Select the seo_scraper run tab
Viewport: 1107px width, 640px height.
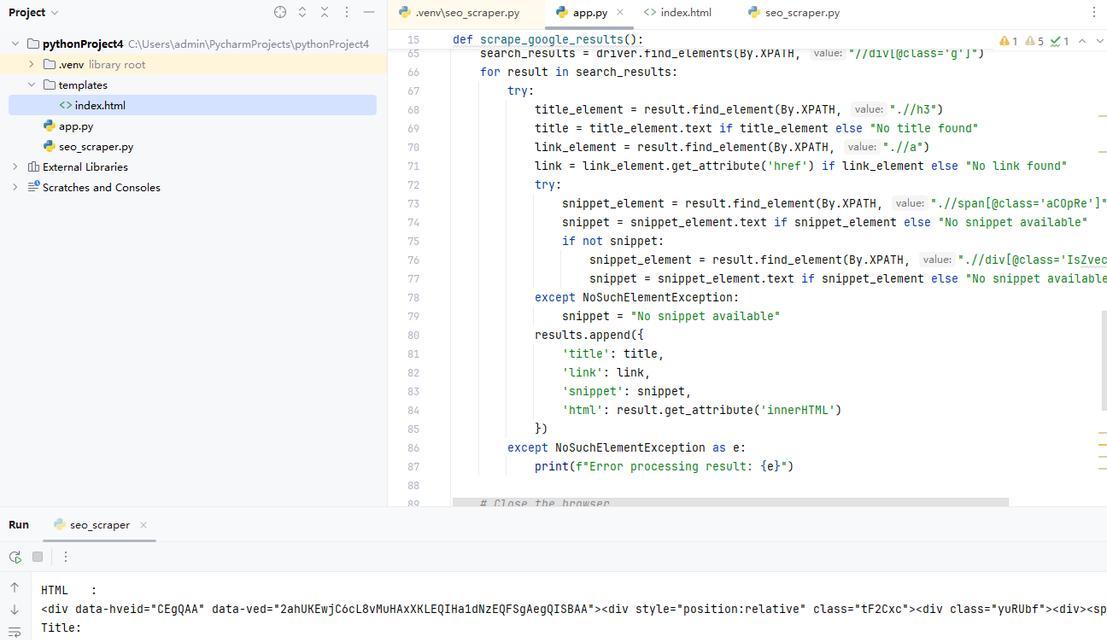pyautogui.click(x=99, y=525)
